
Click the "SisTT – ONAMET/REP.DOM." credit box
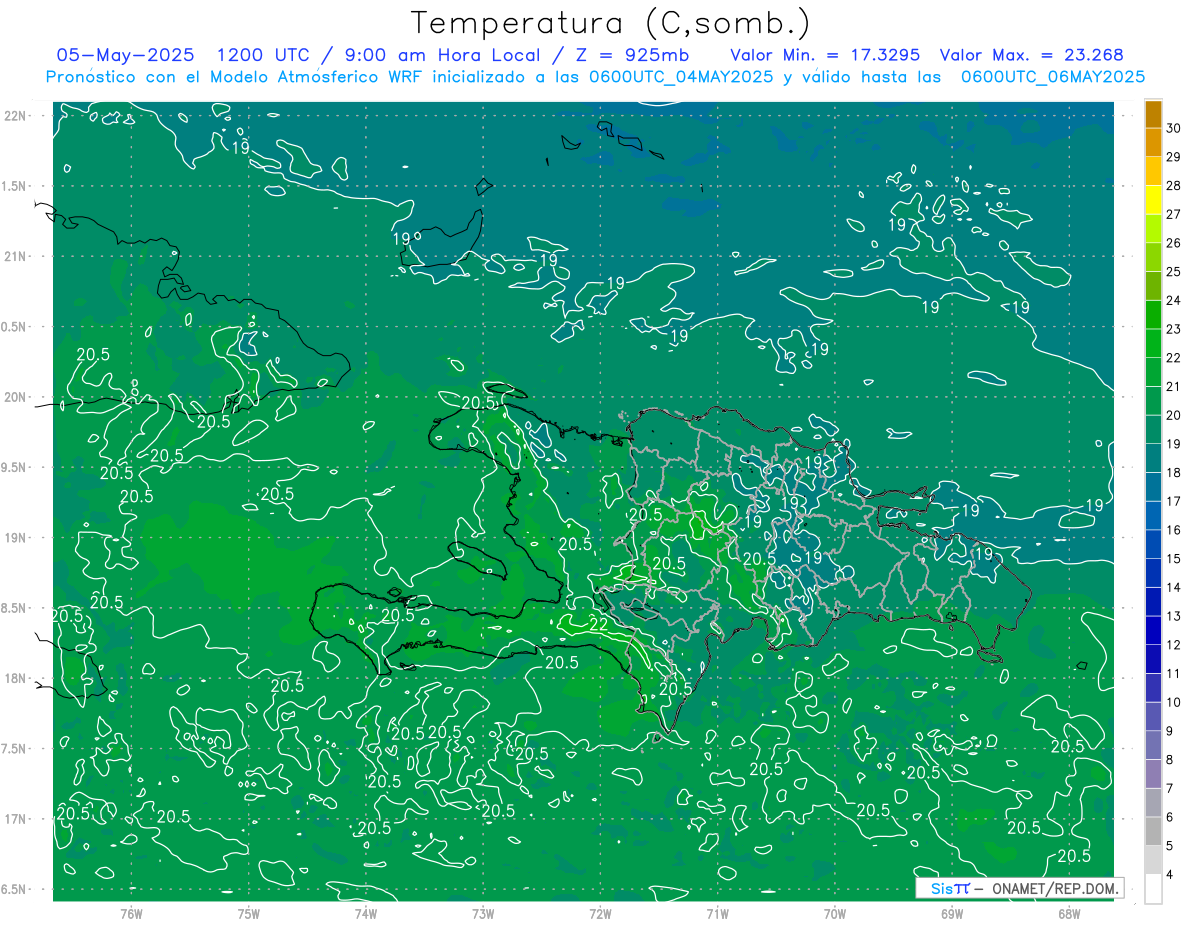click(1019, 888)
